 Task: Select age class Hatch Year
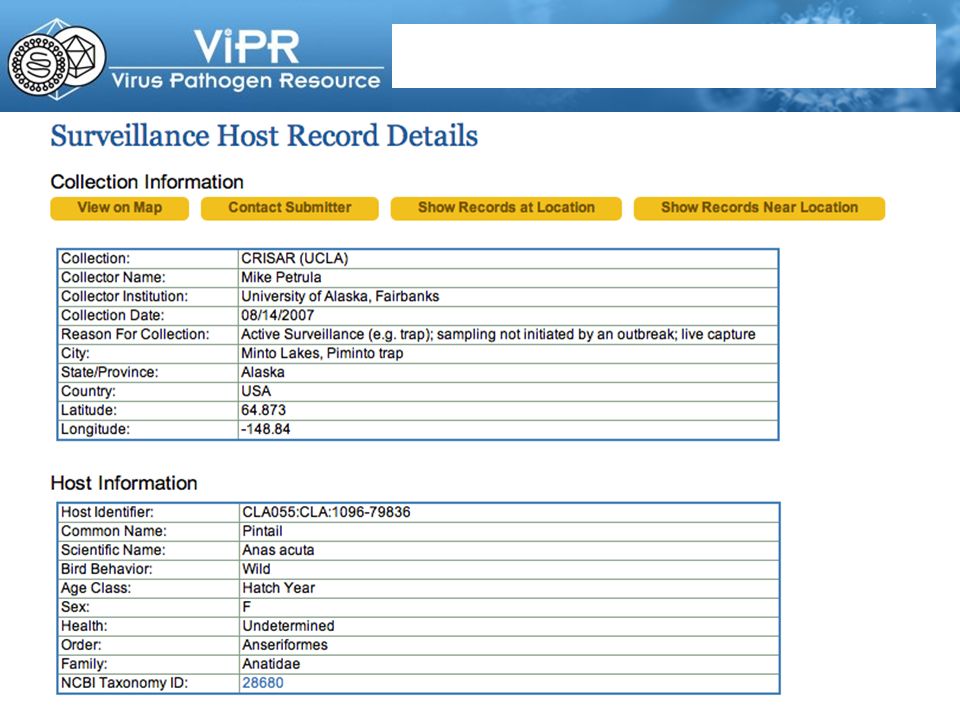pyautogui.click(x=279, y=588)
